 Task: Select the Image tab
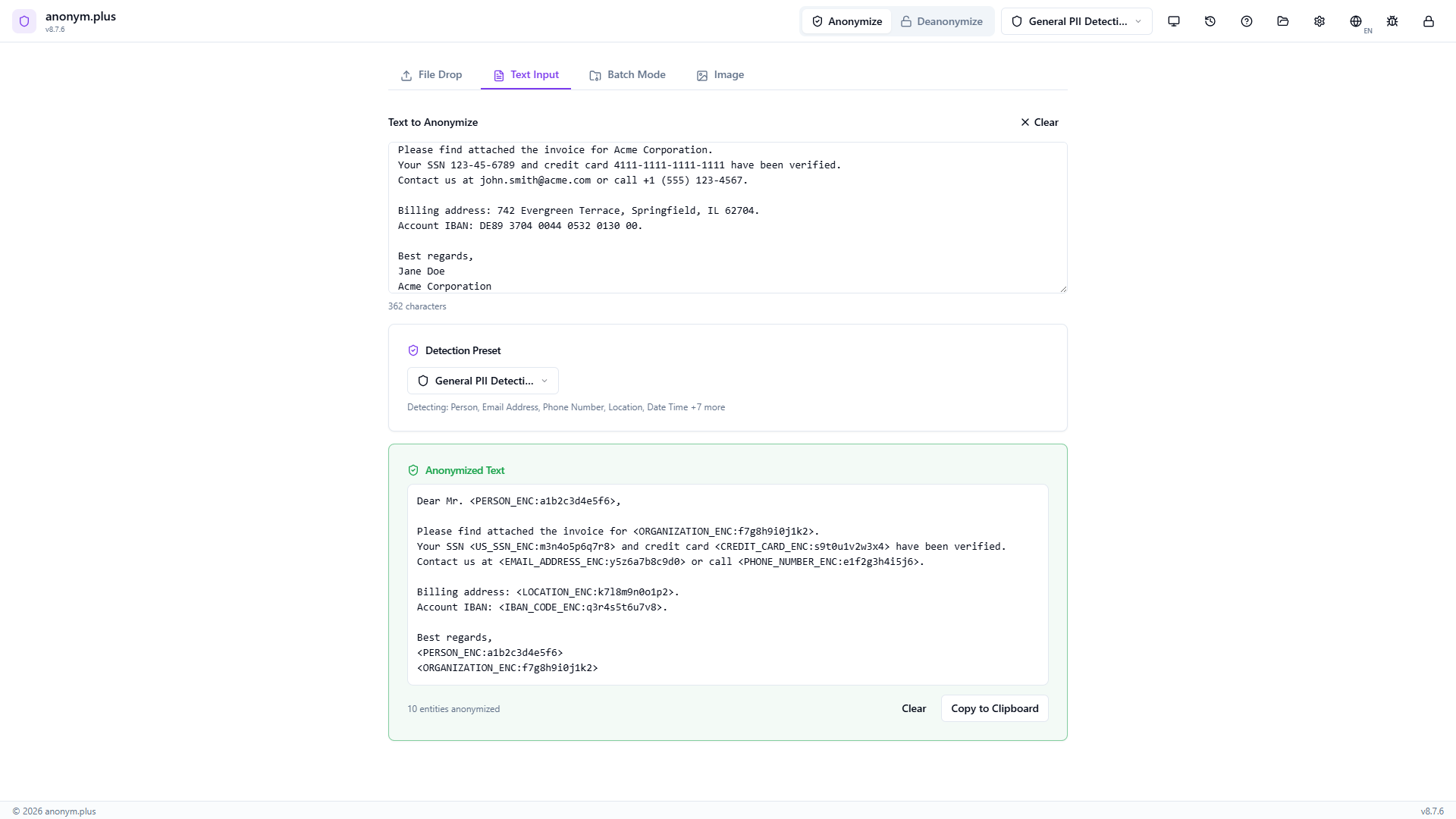pos(720,75)
